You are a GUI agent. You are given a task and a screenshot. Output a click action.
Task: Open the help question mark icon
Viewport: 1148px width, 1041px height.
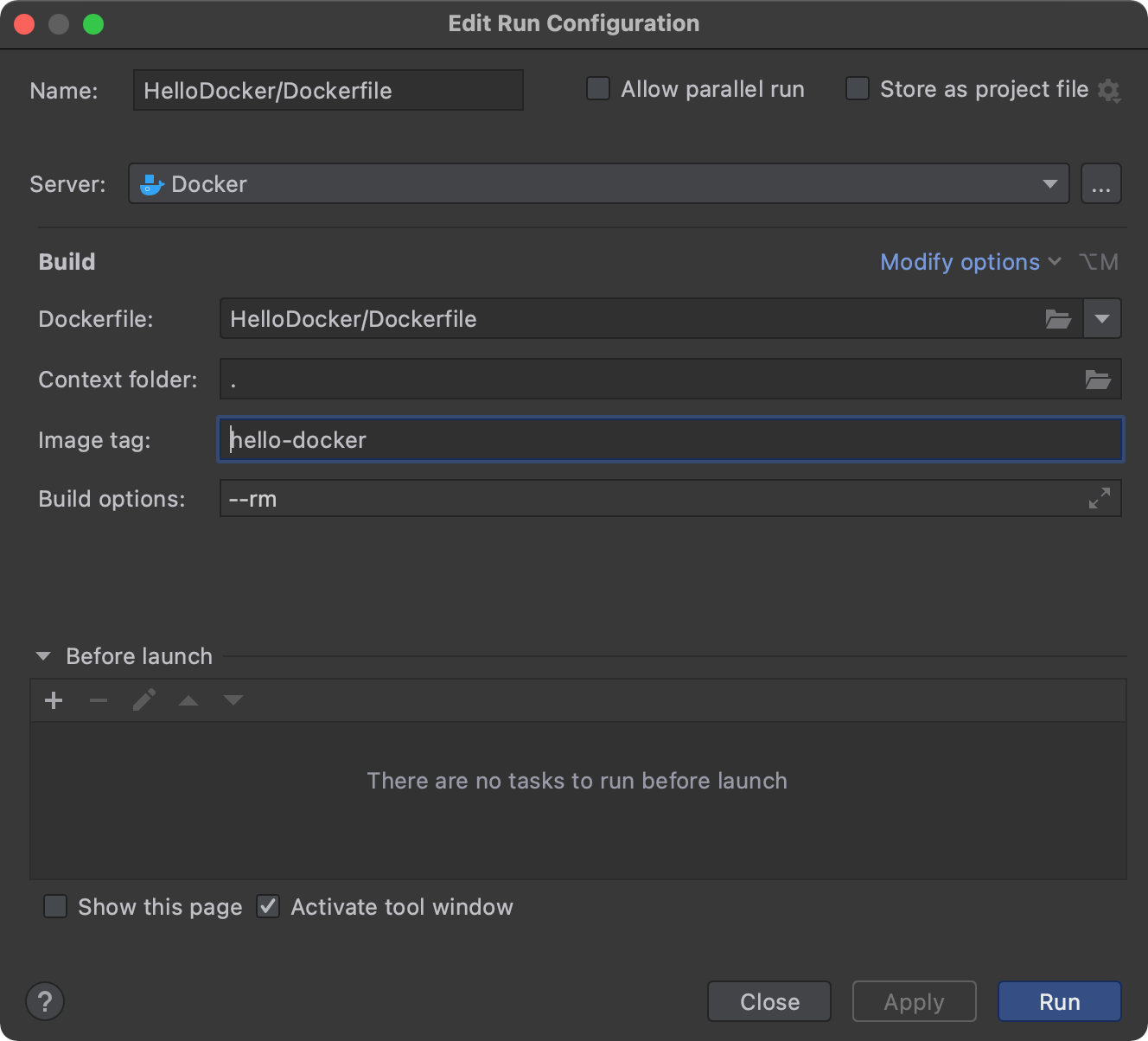pos(45,1001)
